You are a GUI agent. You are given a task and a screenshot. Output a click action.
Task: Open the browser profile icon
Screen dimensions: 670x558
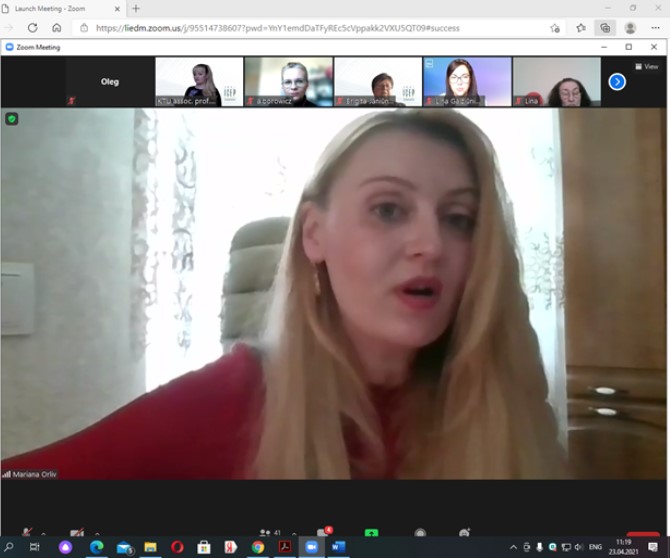click(629, 28)
